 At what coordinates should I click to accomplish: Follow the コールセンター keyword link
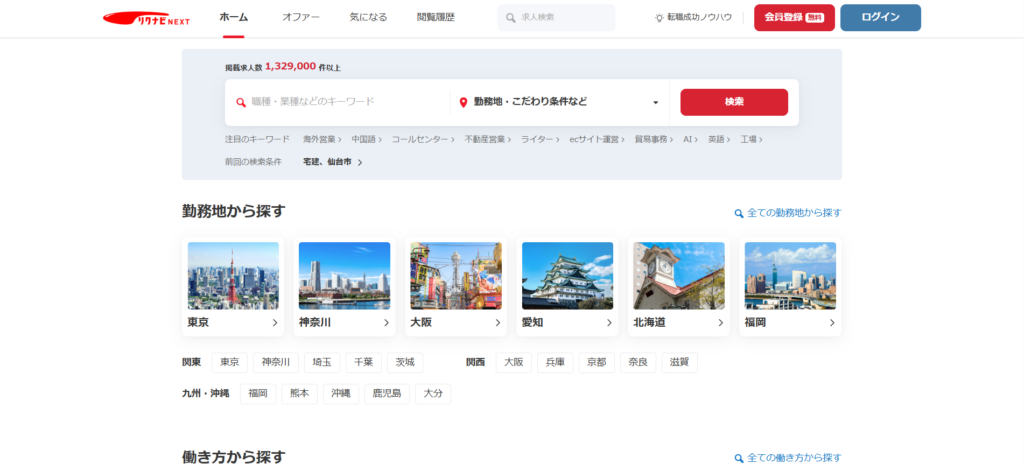[x=421, y=139]
